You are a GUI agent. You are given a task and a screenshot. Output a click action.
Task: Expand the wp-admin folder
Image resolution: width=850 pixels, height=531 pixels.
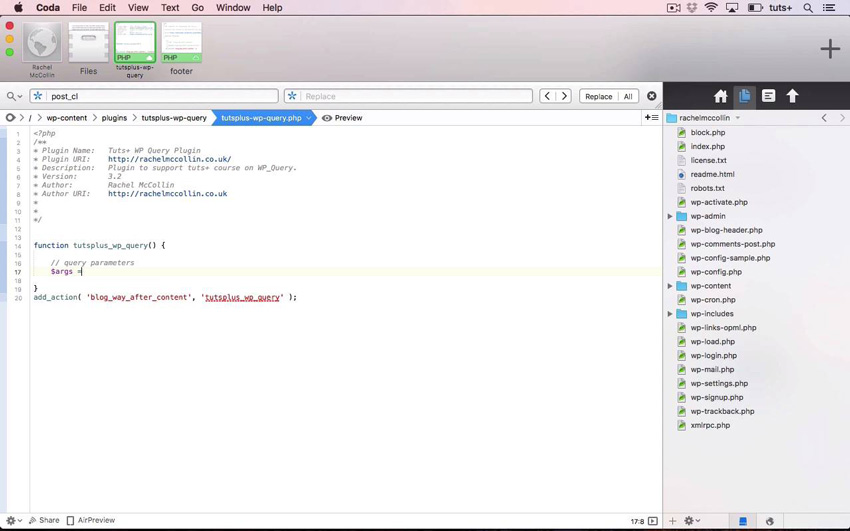pyautogui.click(x=670, y=216)
